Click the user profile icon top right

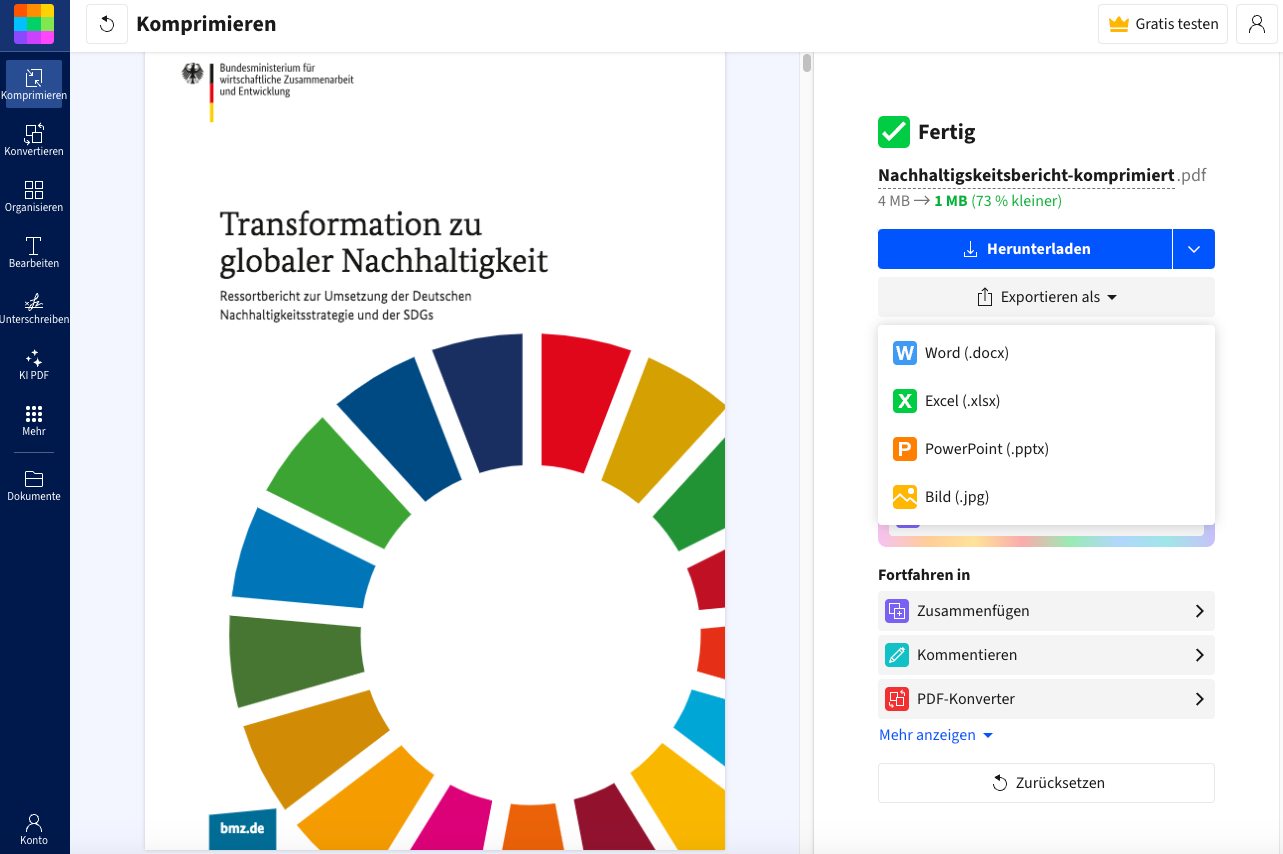[x=1257, y=24]
